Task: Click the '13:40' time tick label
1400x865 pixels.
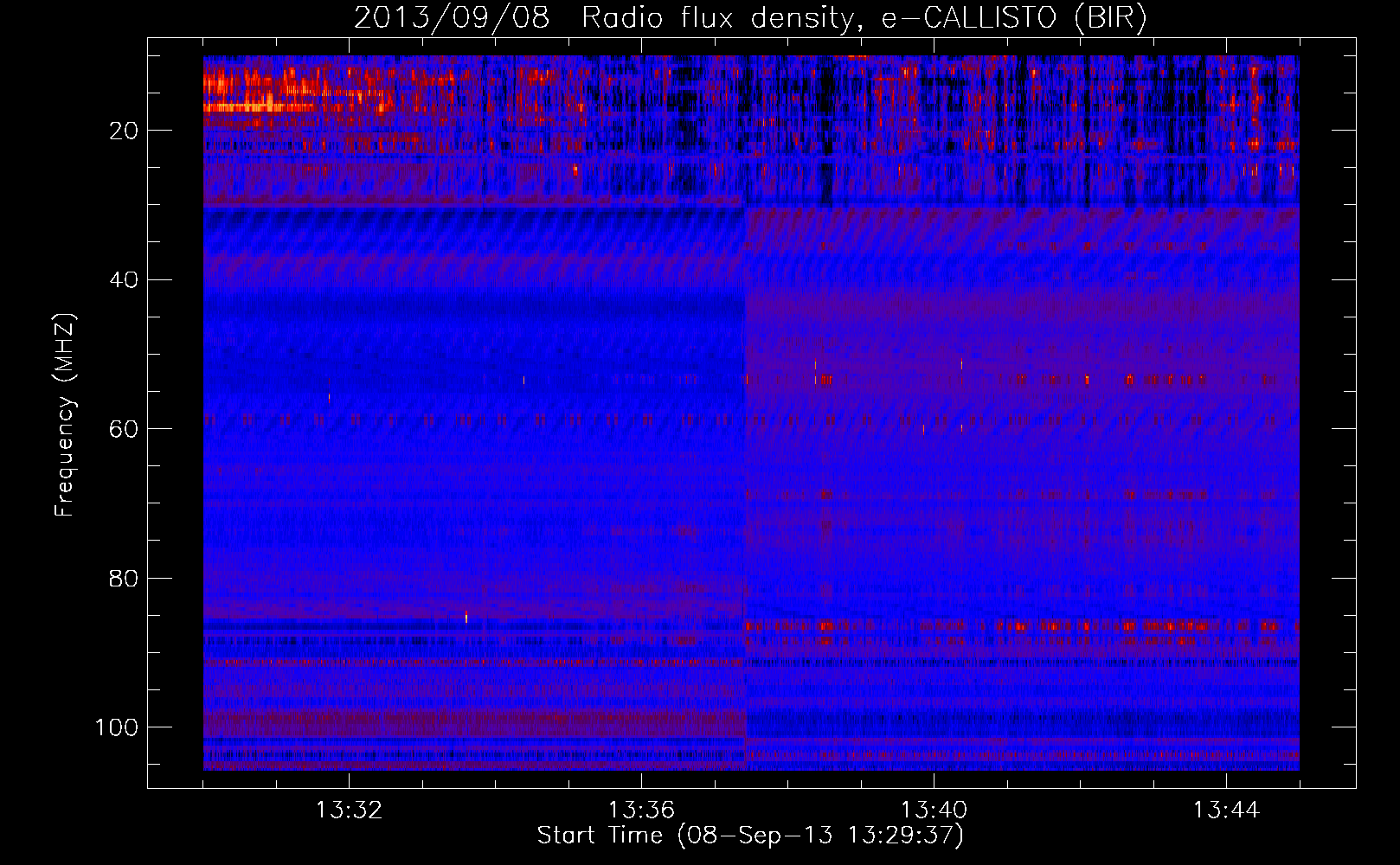Action: [934, 811]
